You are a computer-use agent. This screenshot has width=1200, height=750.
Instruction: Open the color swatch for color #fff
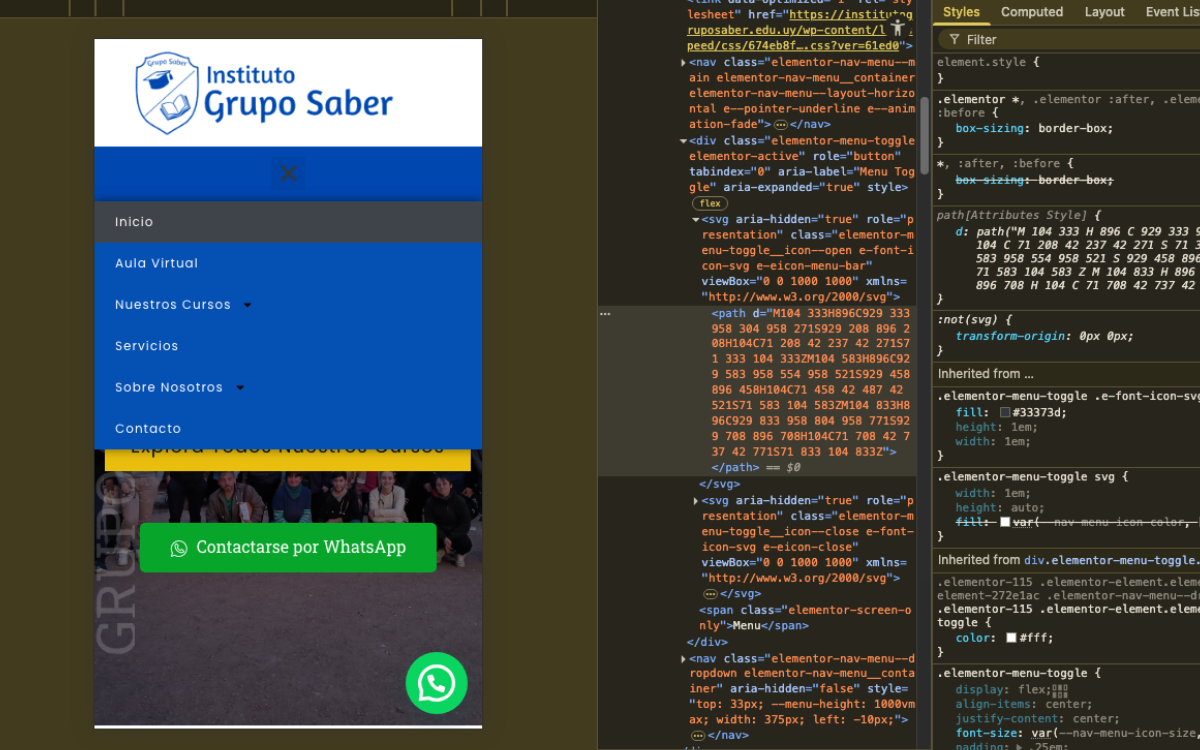[1012, 638]
